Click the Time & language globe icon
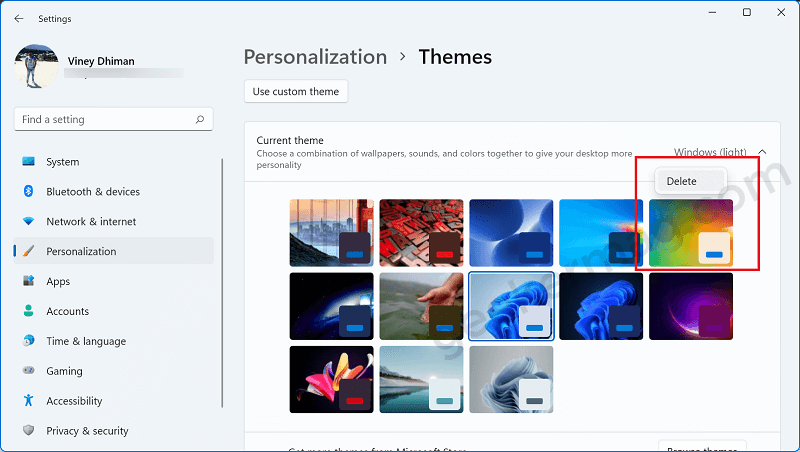 point(29,341)
